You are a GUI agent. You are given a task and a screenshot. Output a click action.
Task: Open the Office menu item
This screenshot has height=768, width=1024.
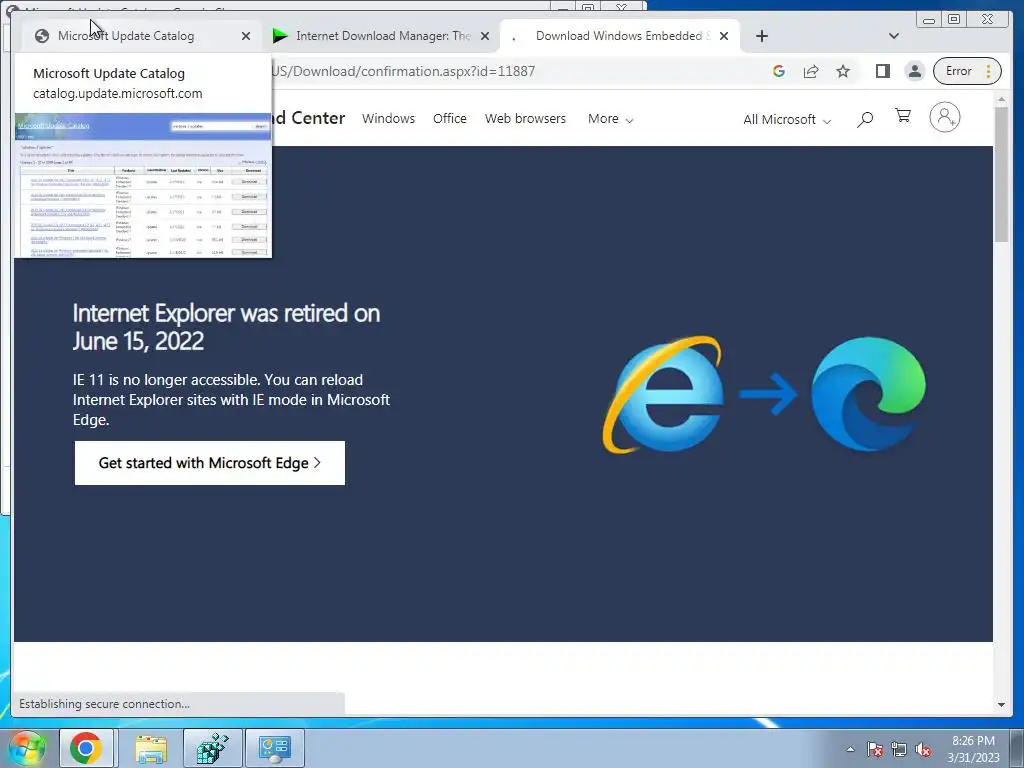pyautogui.click(x=449, y=119)
